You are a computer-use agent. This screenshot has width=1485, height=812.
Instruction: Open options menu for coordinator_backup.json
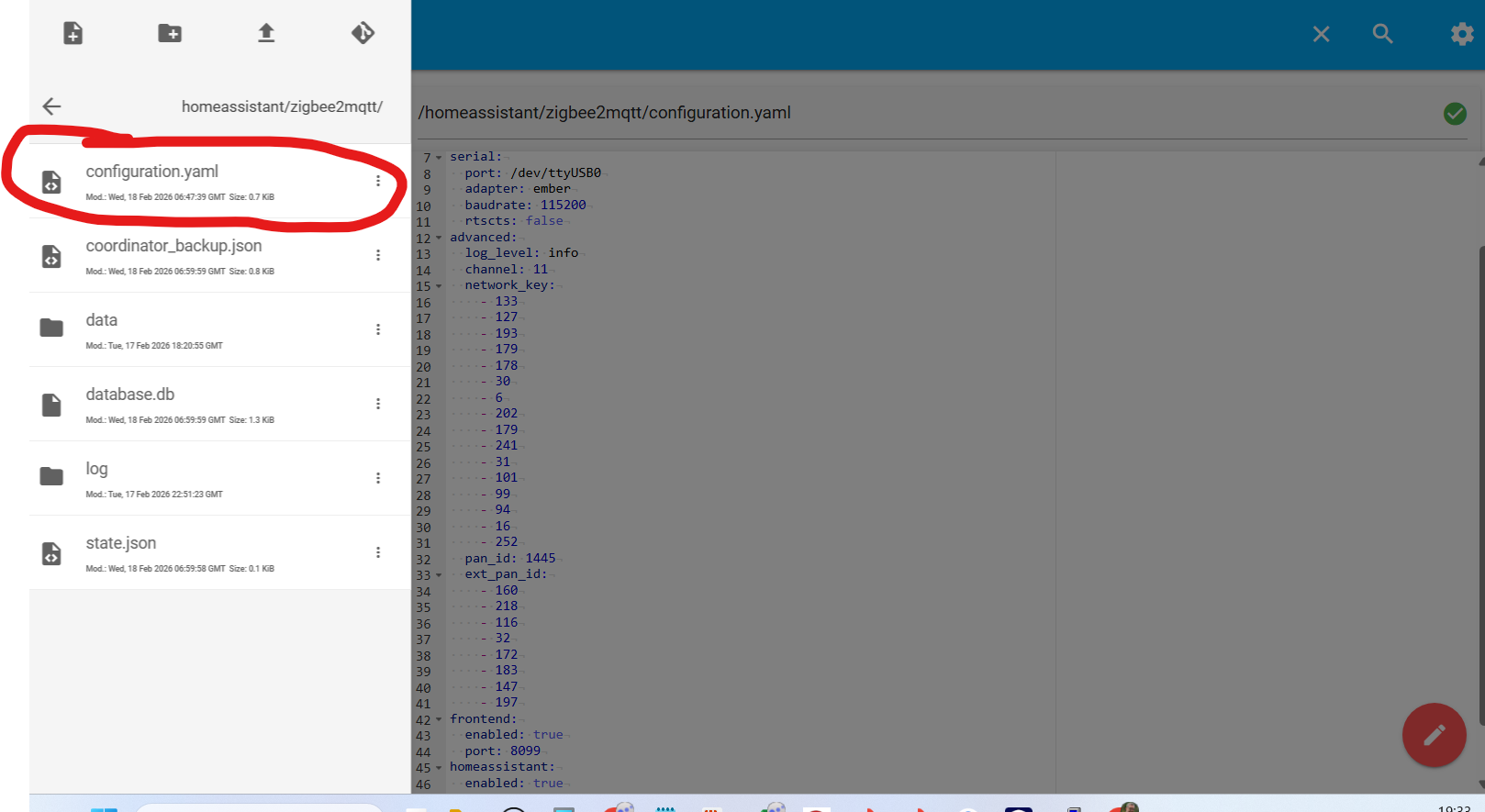[x=378, y=256]
